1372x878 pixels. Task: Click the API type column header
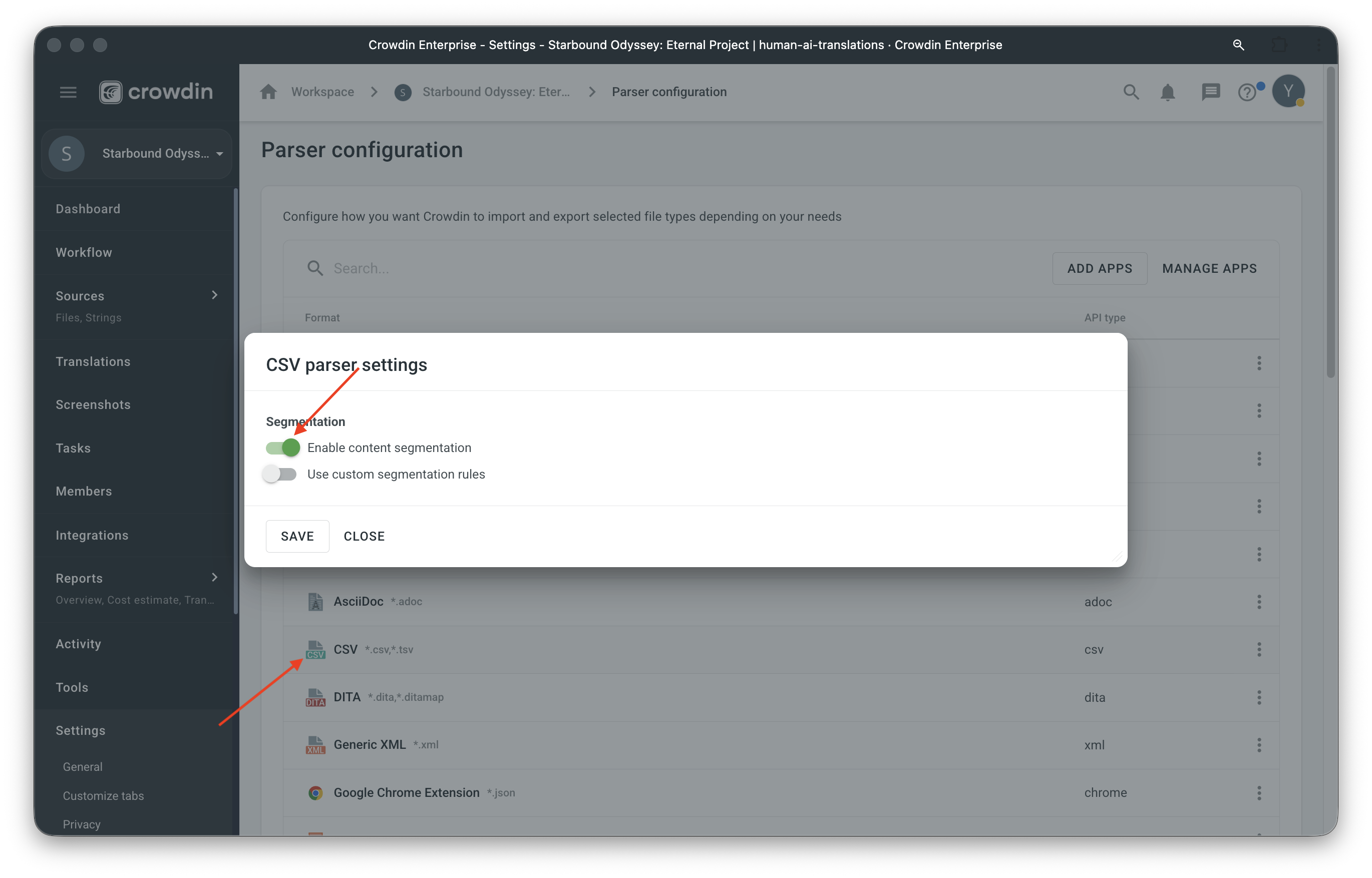point(1105,317)
